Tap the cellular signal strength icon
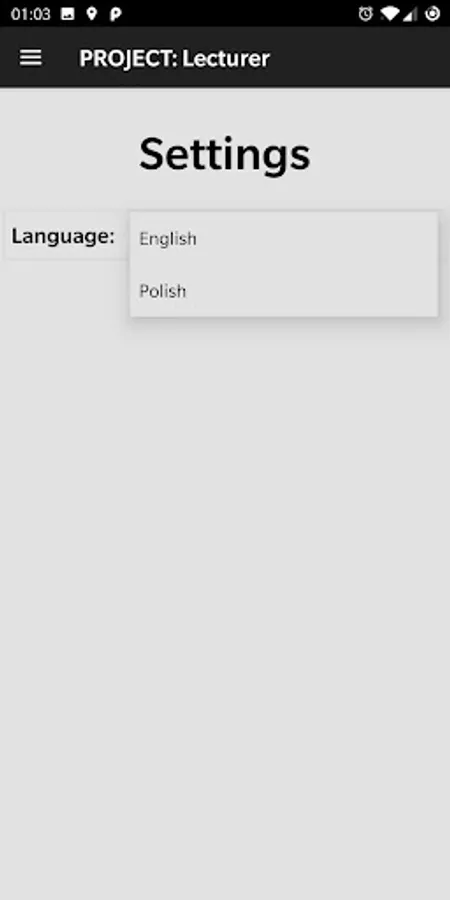Viewport: 450px width, 900px height. click(410, 14)
